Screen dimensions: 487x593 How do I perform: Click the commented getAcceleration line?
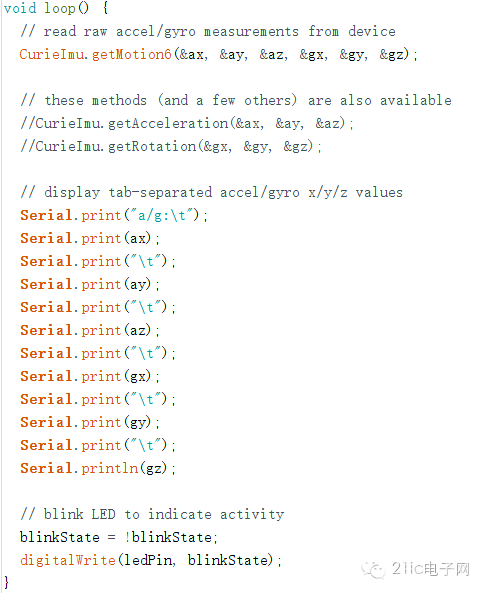(187, 124)
